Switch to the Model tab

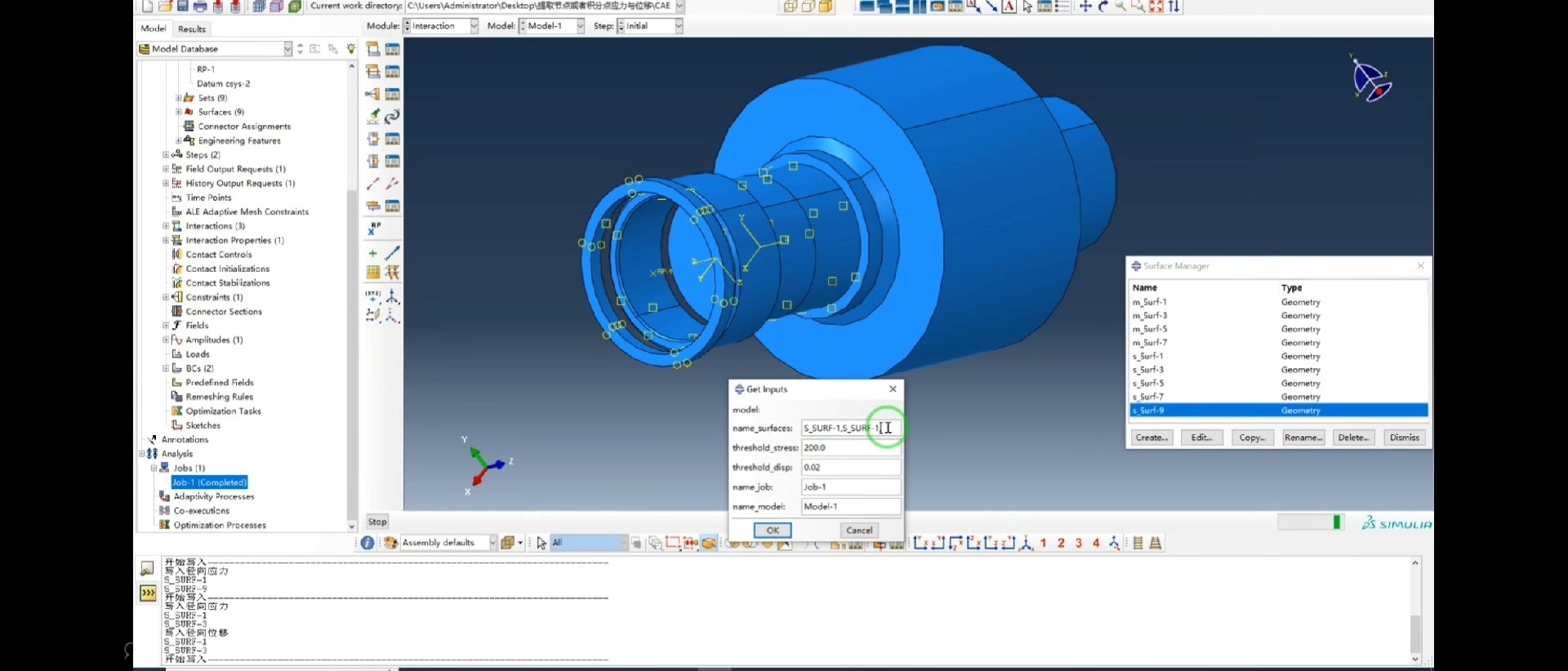click(x=154, y=29)
